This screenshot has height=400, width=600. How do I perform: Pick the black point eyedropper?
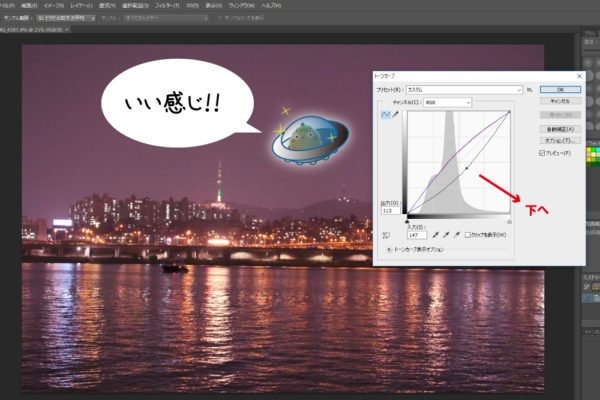tap(435, 234)
